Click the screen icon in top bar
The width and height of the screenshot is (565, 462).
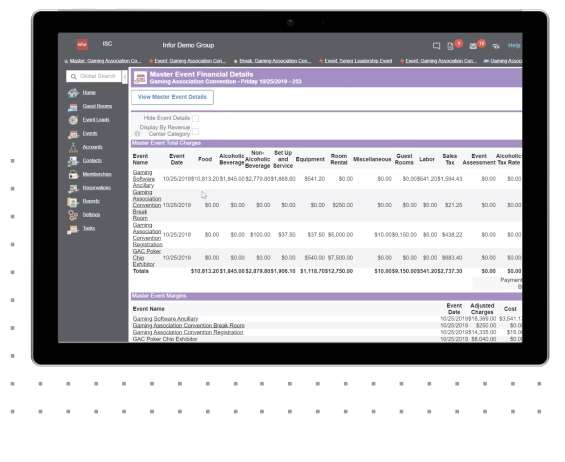coord(436,46)
